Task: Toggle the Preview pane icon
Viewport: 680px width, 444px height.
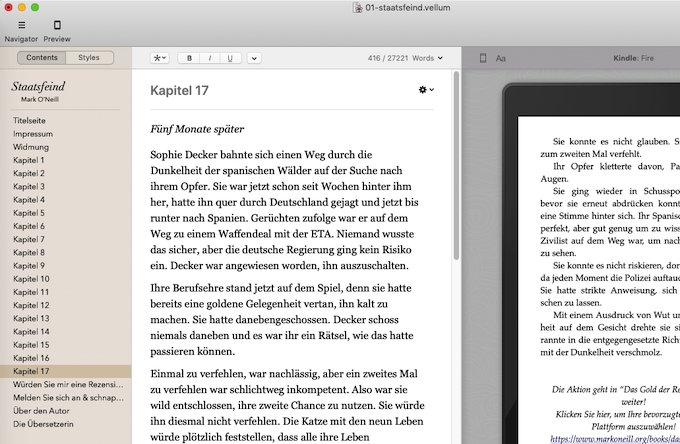Action: (x=57, y=25)
